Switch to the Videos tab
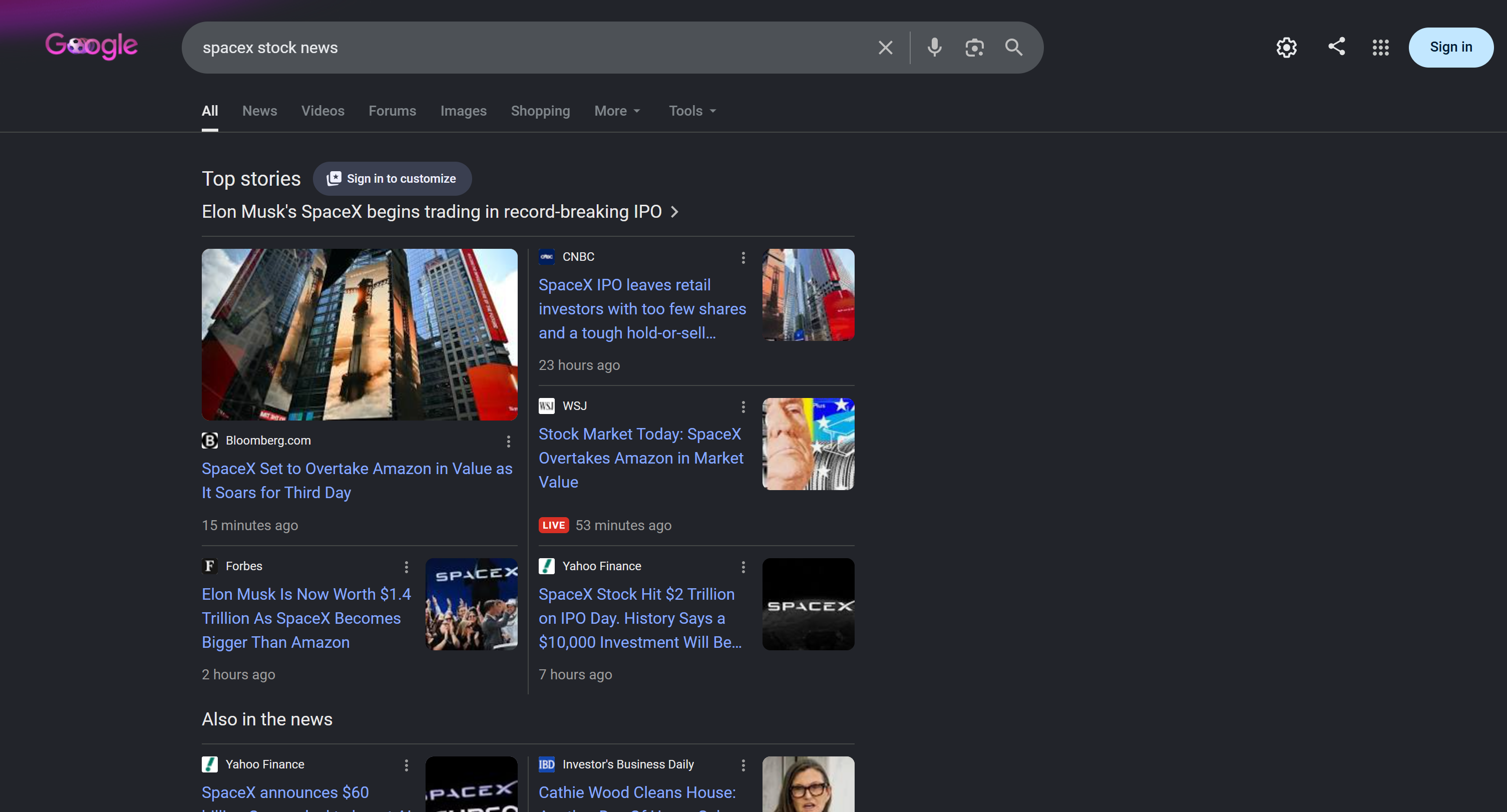Viewport: 1507px width, 812px height. click(x=323, y=111)
